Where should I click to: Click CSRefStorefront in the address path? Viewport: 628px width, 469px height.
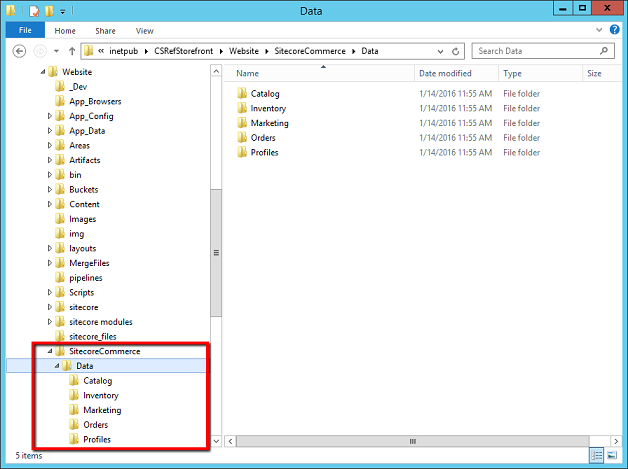pyautogui.click(x=184, y=51)
